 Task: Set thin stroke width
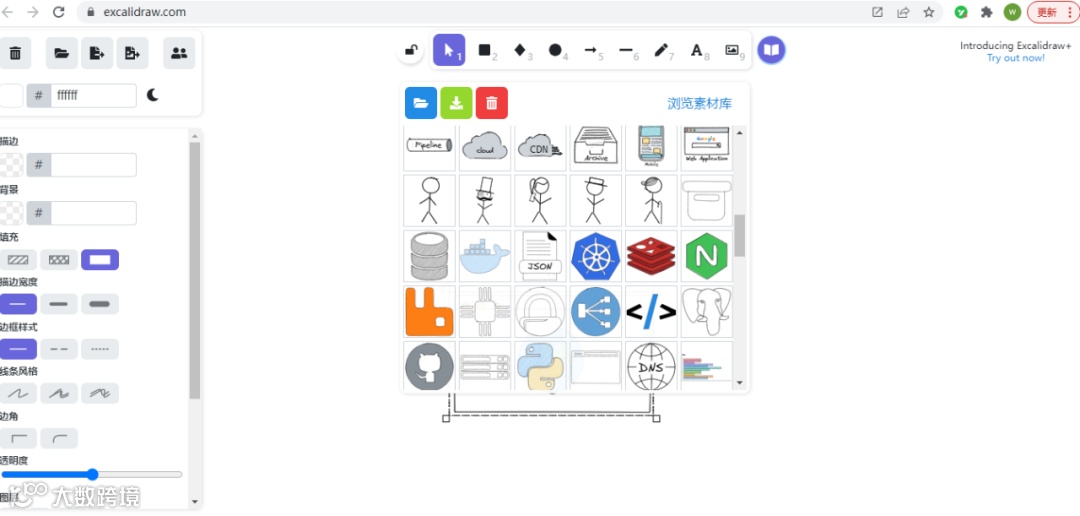click(x=18, y=304)
